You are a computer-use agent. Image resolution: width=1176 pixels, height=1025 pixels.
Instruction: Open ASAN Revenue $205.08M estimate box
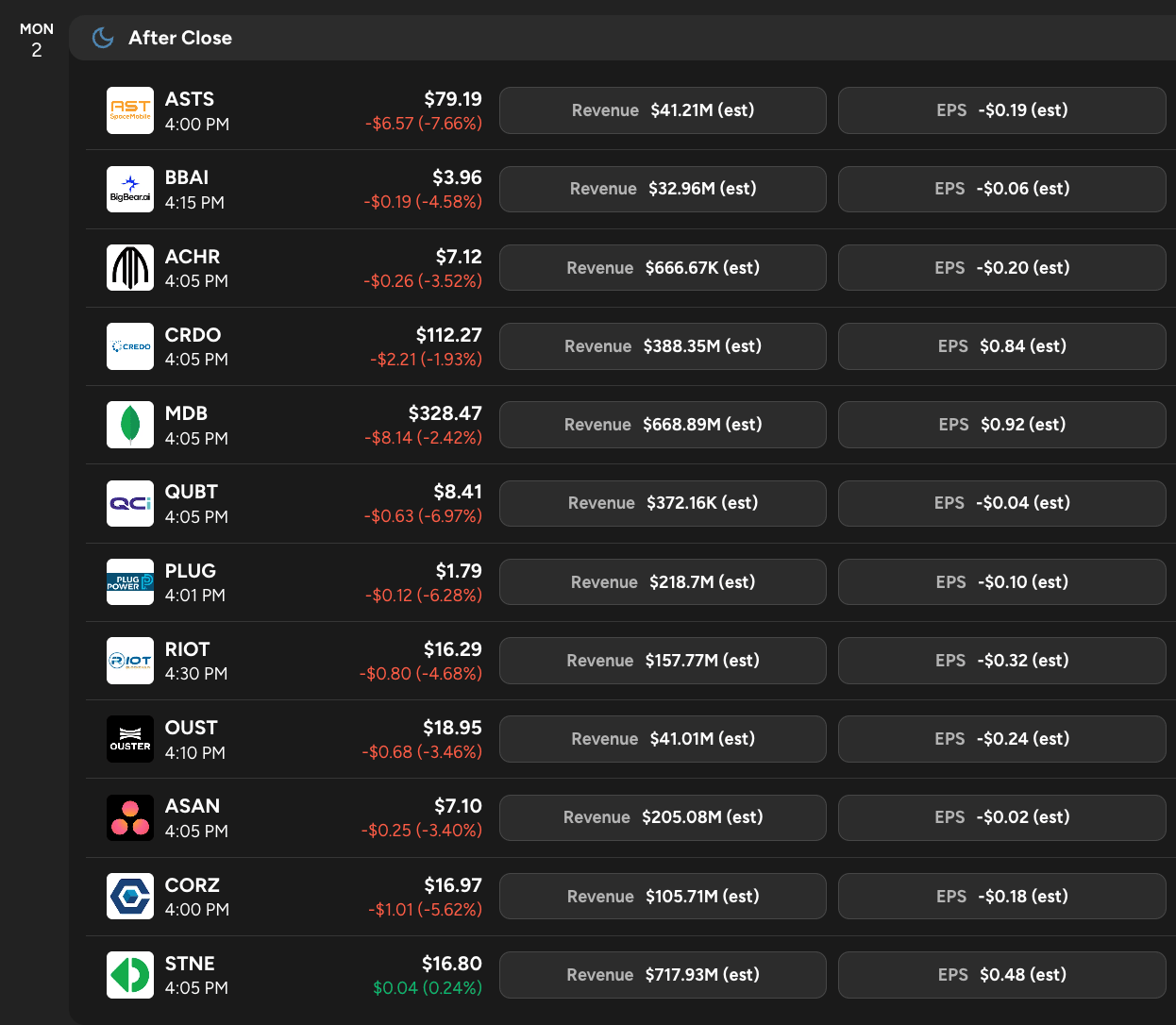[663, 817]
